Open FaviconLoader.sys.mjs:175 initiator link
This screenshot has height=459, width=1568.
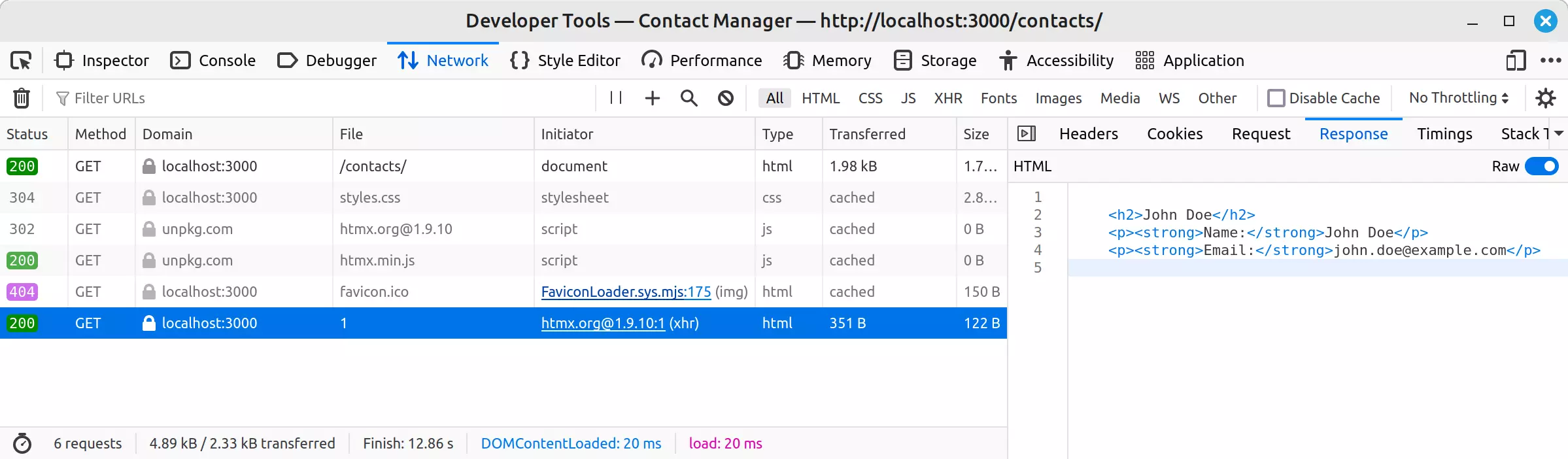click(626, 292)
